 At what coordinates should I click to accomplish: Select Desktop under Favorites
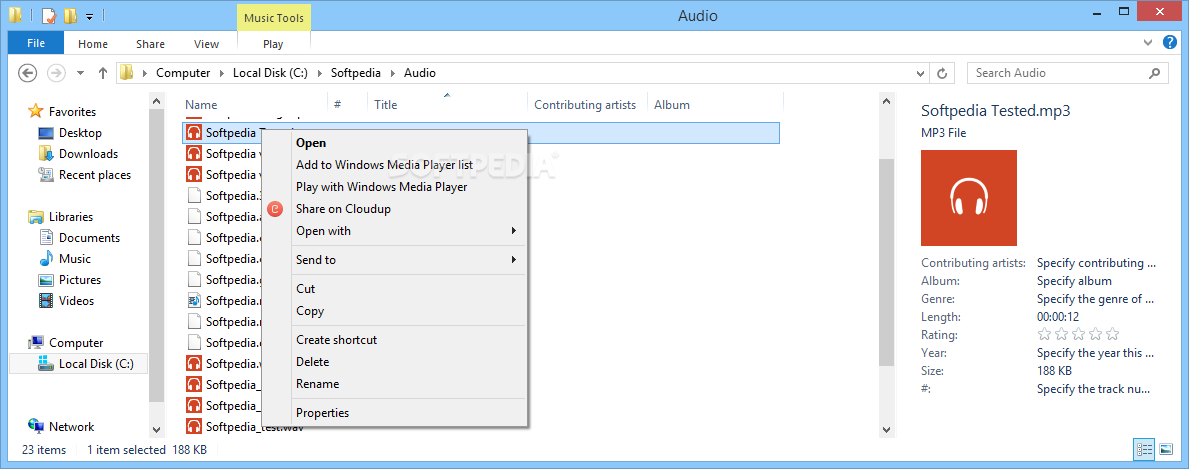pyautogui.click(x=80, y=133)
